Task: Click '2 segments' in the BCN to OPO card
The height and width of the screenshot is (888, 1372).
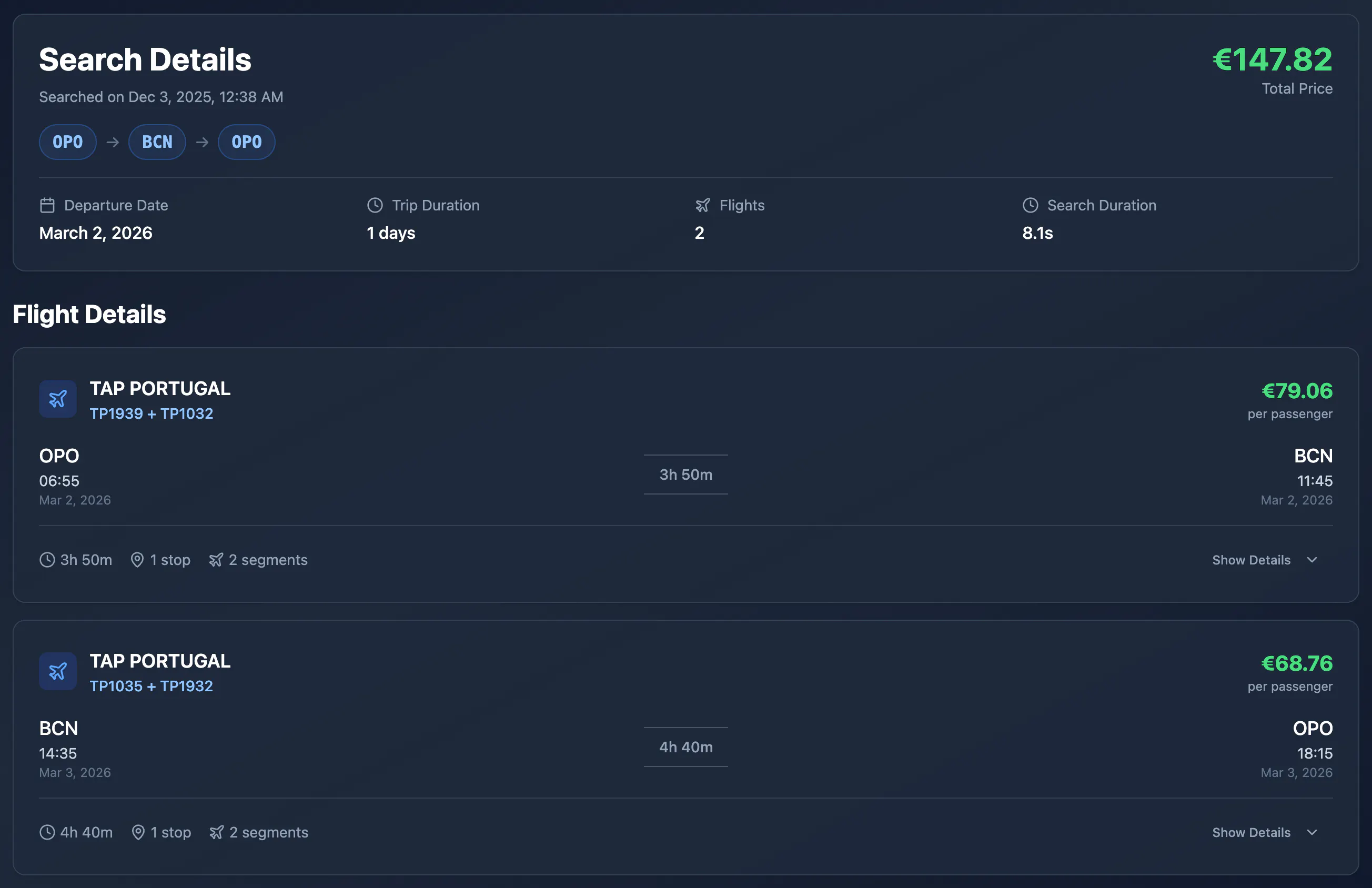Action: coord(269,833)
